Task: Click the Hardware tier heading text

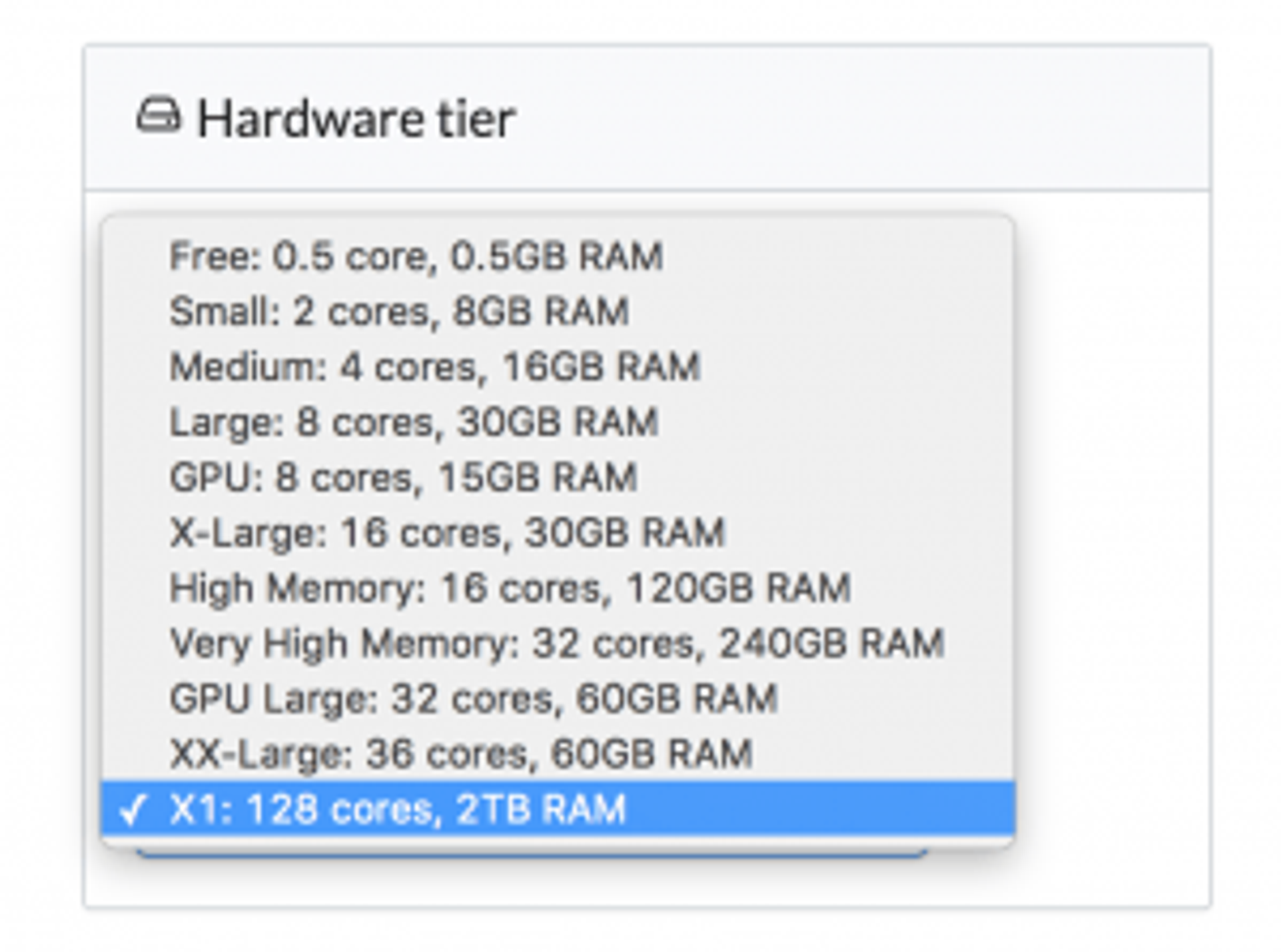Action: (356, 119)
